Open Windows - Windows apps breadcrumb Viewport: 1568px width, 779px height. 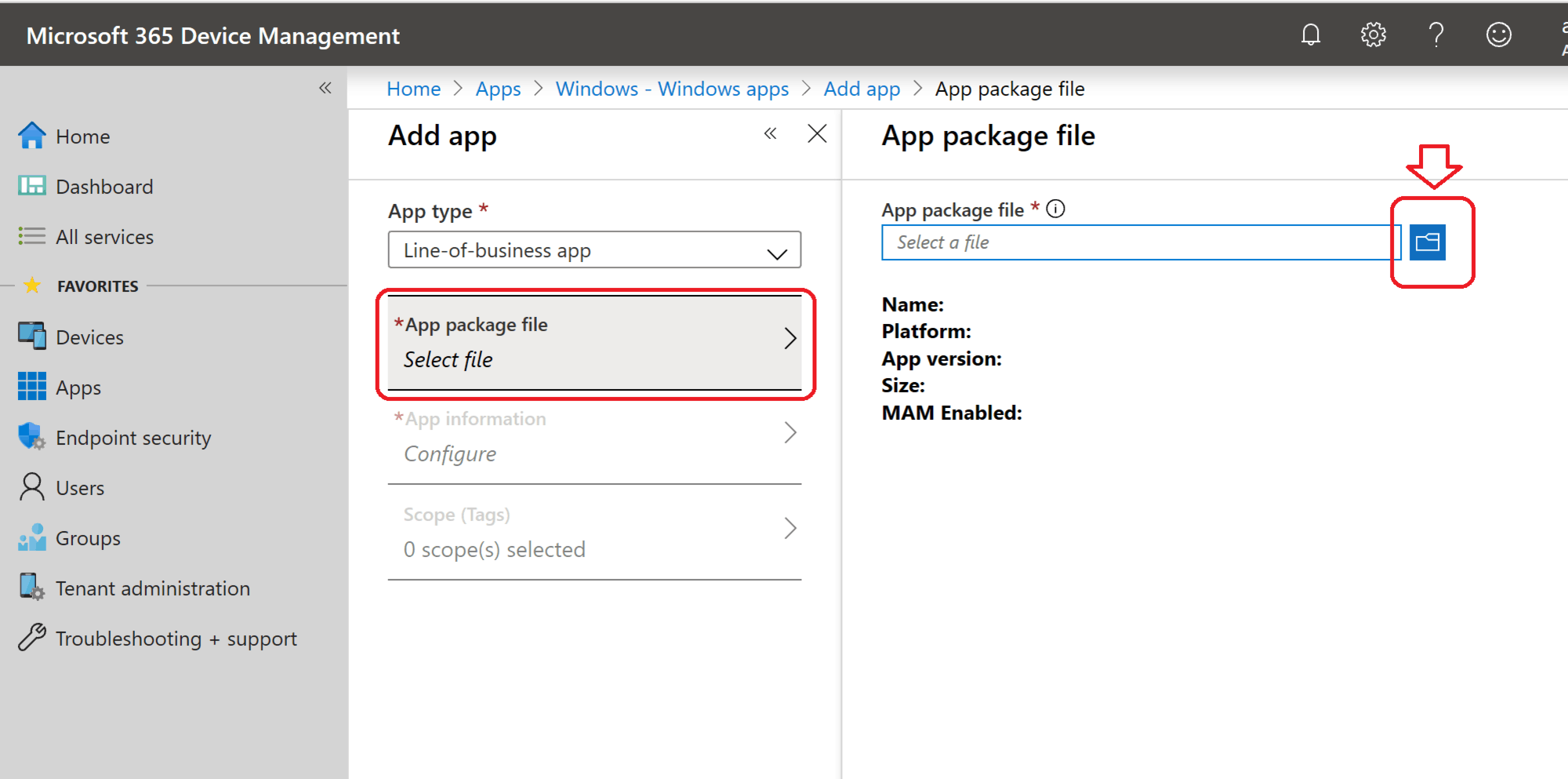click(672, 89)
